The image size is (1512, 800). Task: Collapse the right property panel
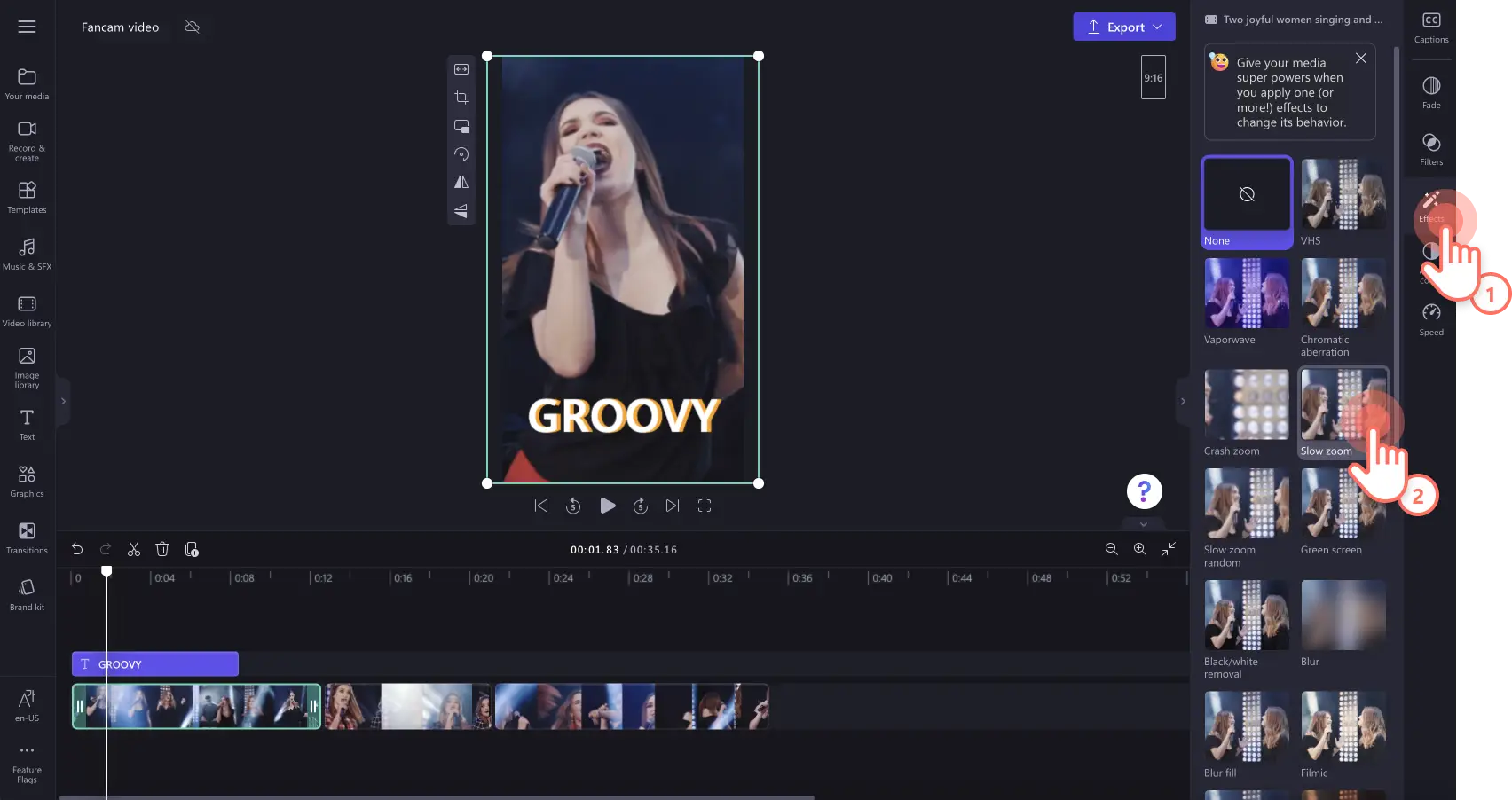click(1183, 401)
